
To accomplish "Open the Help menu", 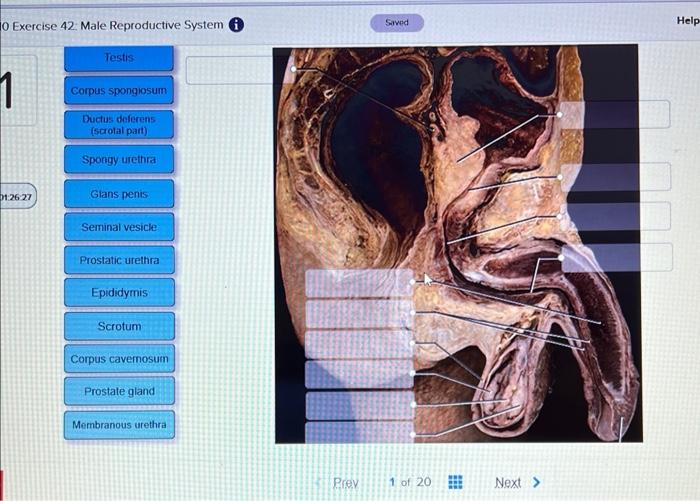I will coord(688,21).
